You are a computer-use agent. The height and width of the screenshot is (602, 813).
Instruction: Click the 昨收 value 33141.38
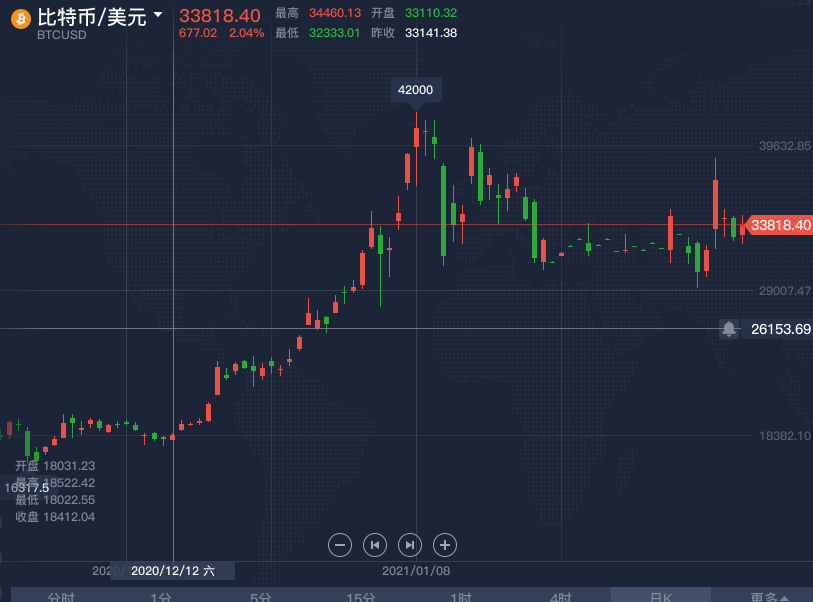(x=431, y=33)
